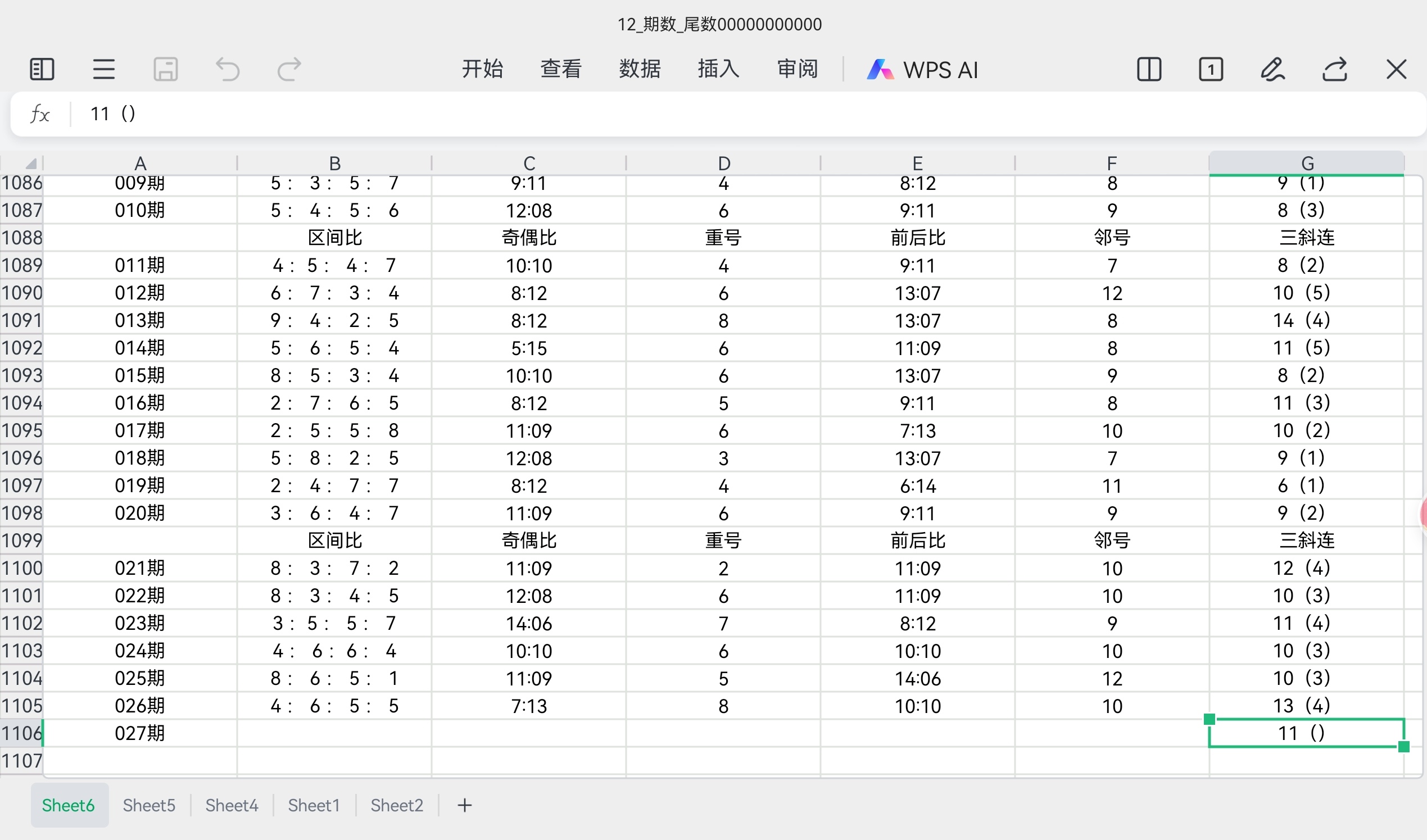
Task: Open the 数据 menu tab
Action: point(640,69)
